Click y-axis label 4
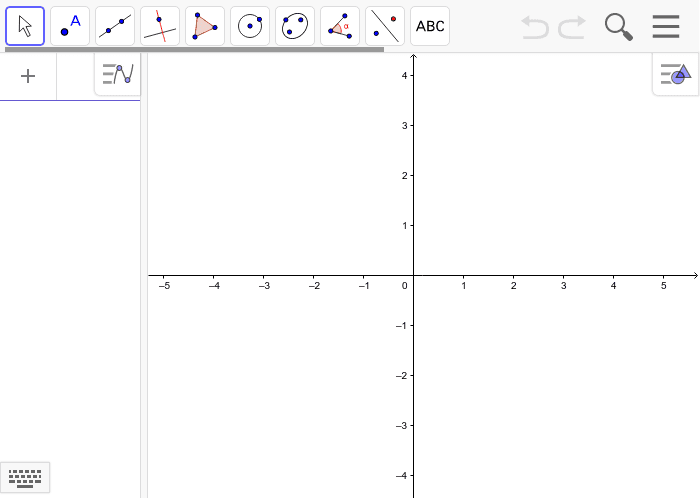The image size is (700, 500). coord(404,76)
